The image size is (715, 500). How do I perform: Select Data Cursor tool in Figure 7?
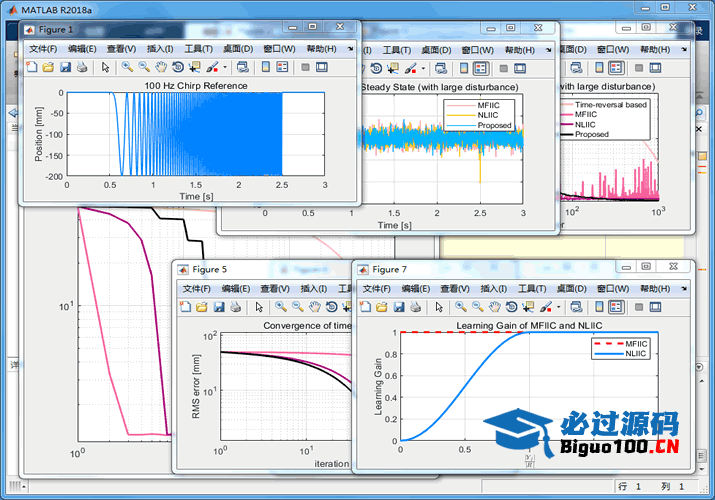(528, 307)
